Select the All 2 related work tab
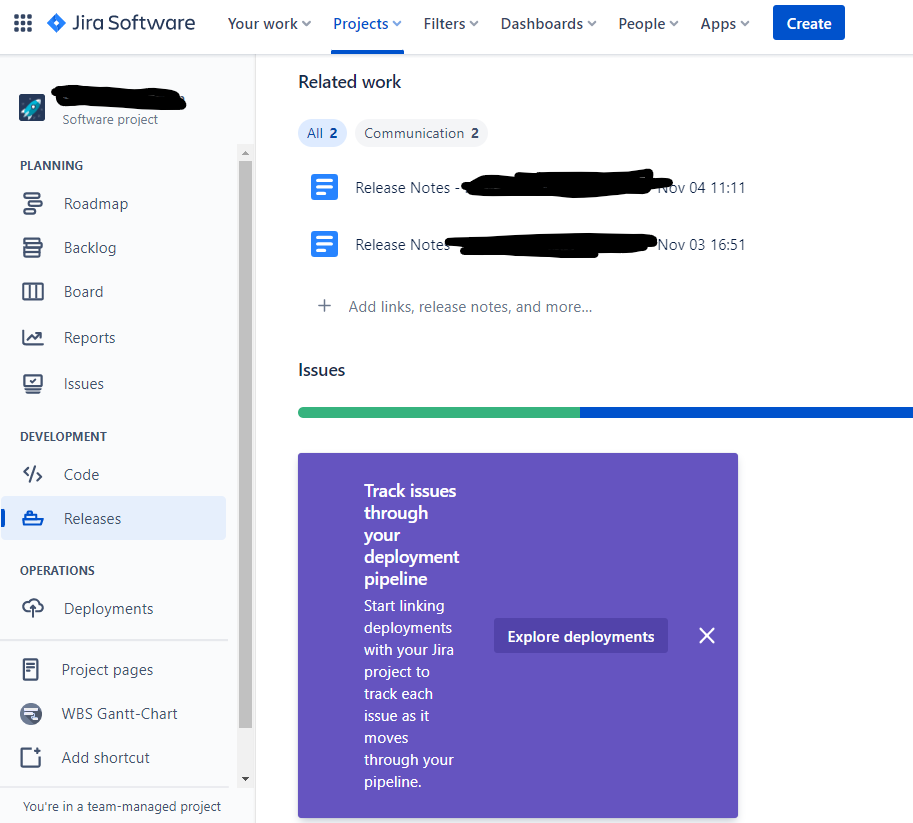The width and height of the screenshot is (913, 823). pos(322,133)
